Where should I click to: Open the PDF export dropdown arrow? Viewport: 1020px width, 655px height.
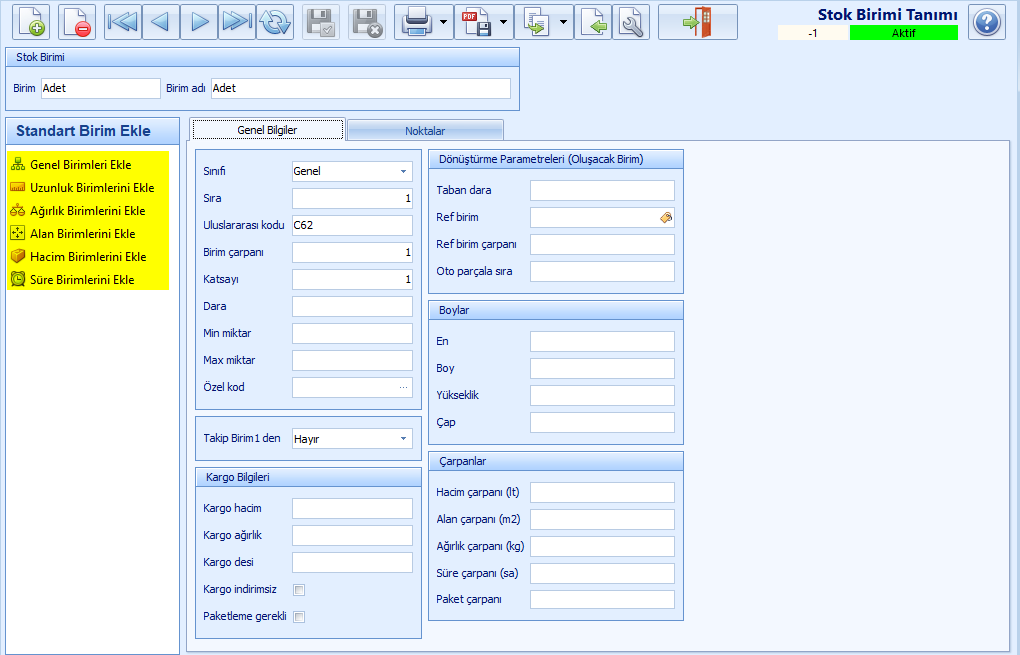[x=503, y=22]
